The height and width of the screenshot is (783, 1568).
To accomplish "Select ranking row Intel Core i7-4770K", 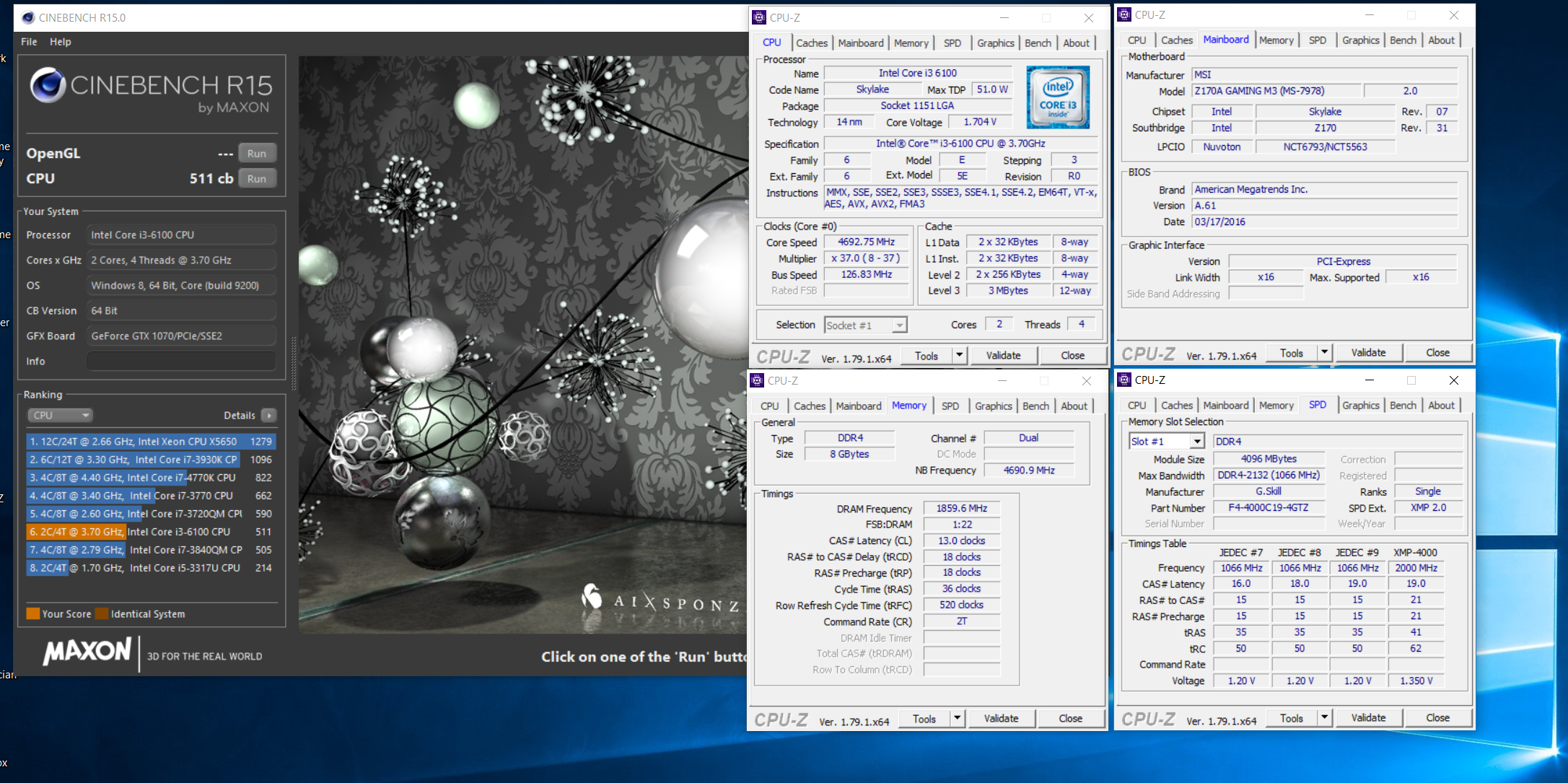I will tap(151, 477).
